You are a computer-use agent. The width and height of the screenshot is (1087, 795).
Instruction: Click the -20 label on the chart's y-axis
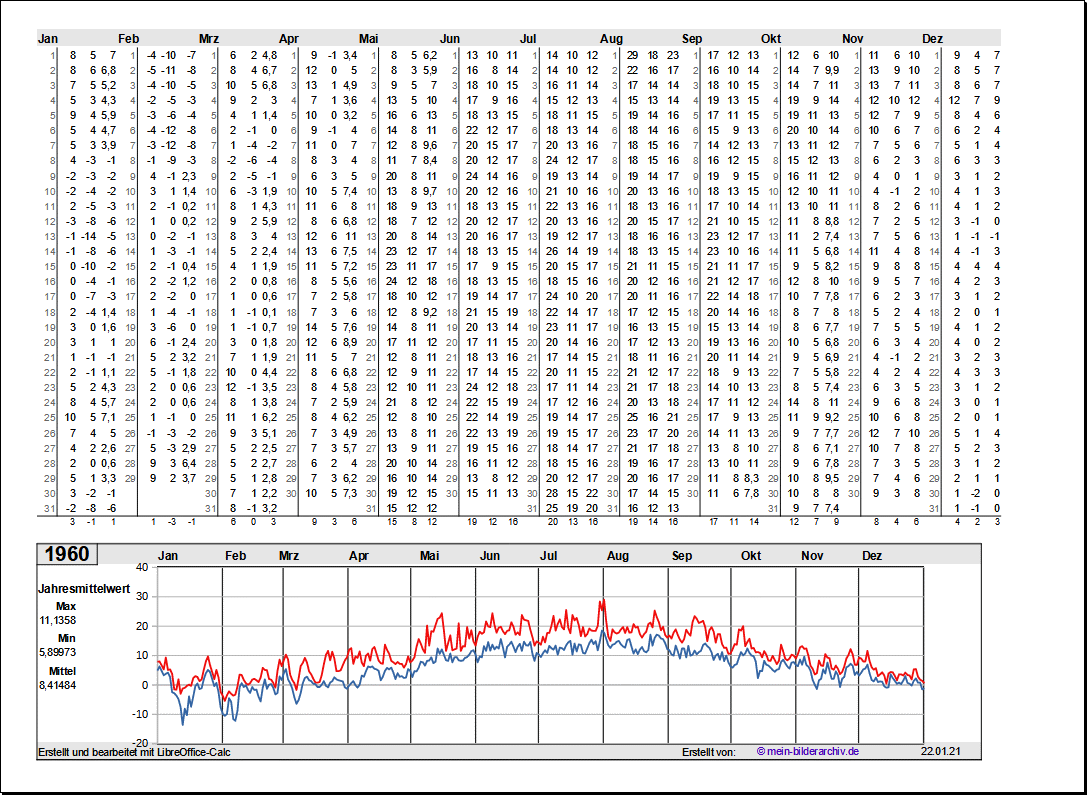tap(139, 743)
